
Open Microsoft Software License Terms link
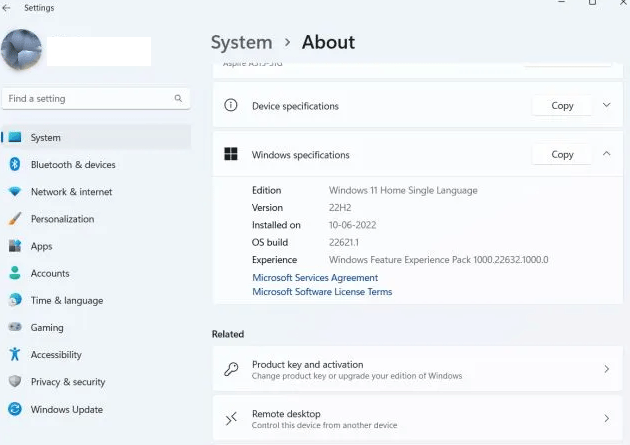coord(322,292)
